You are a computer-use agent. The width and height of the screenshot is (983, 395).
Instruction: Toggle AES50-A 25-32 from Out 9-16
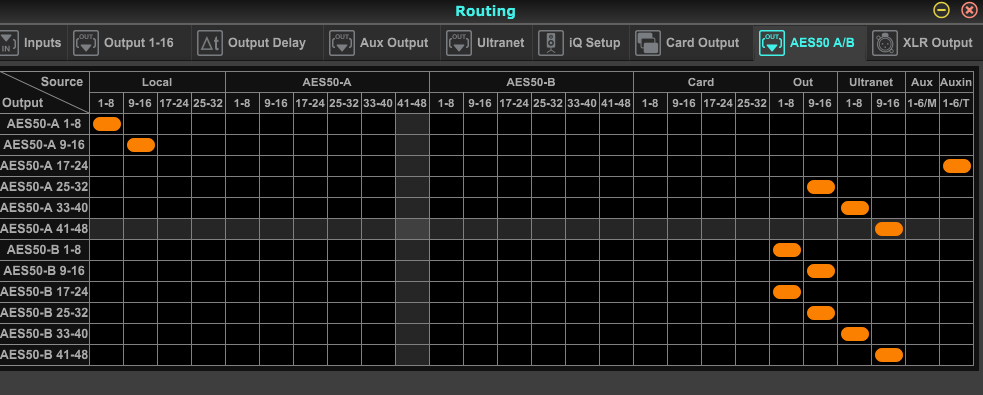click(x=821, y=187)
